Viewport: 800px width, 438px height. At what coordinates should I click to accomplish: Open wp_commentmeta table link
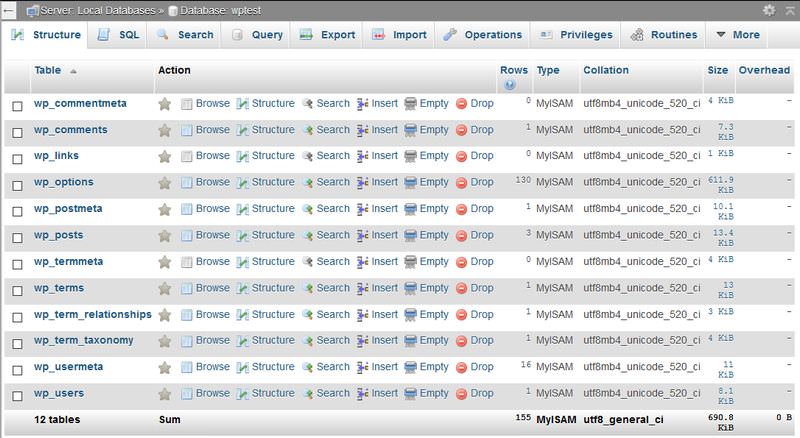80,104
